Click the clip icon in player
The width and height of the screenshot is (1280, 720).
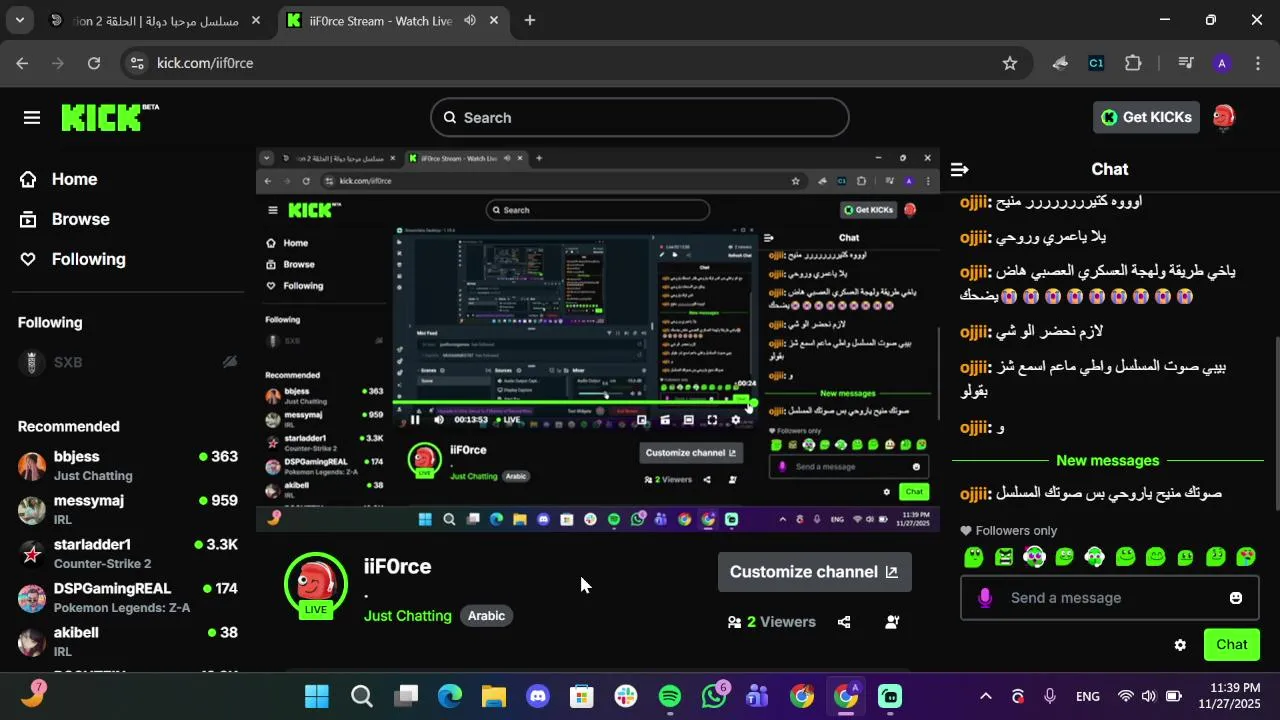(665, 420)
